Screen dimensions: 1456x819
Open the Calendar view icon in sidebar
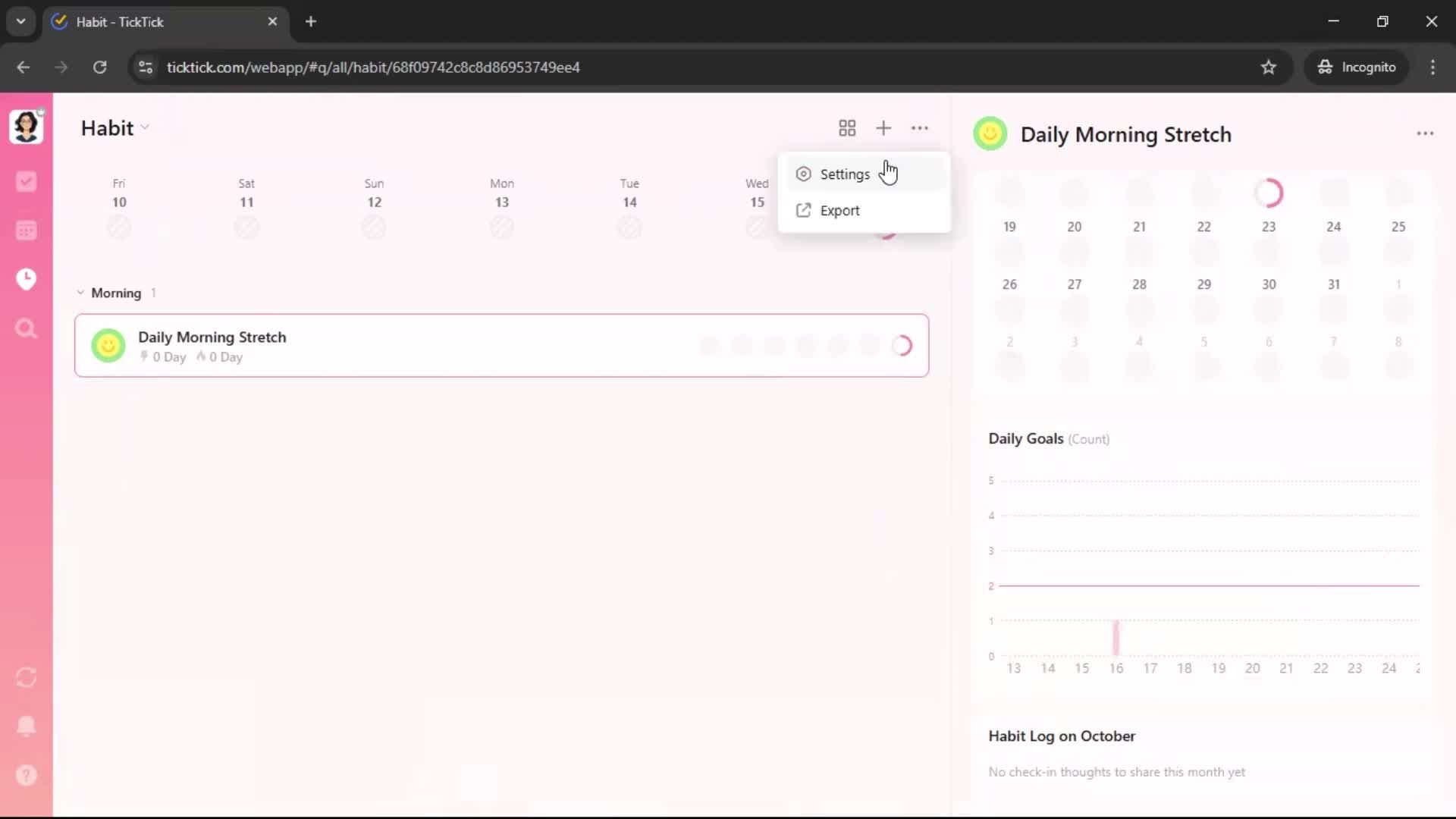[26, 231]
